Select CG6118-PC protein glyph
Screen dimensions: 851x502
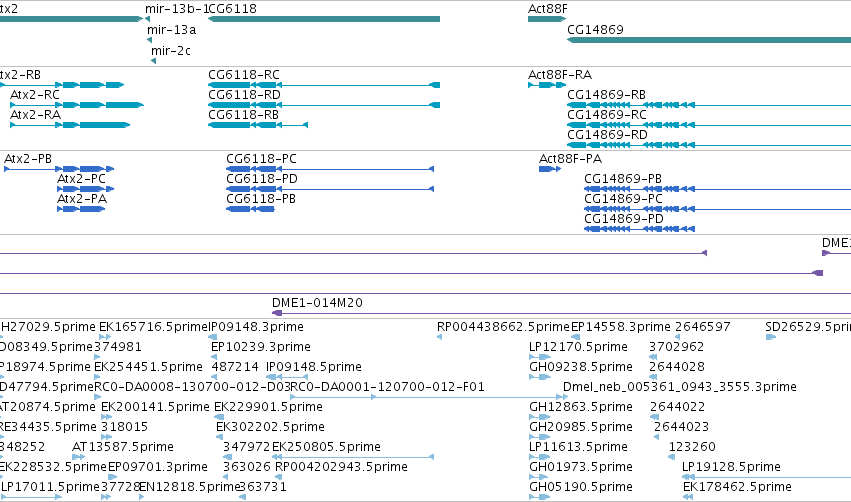coord(330,169)
